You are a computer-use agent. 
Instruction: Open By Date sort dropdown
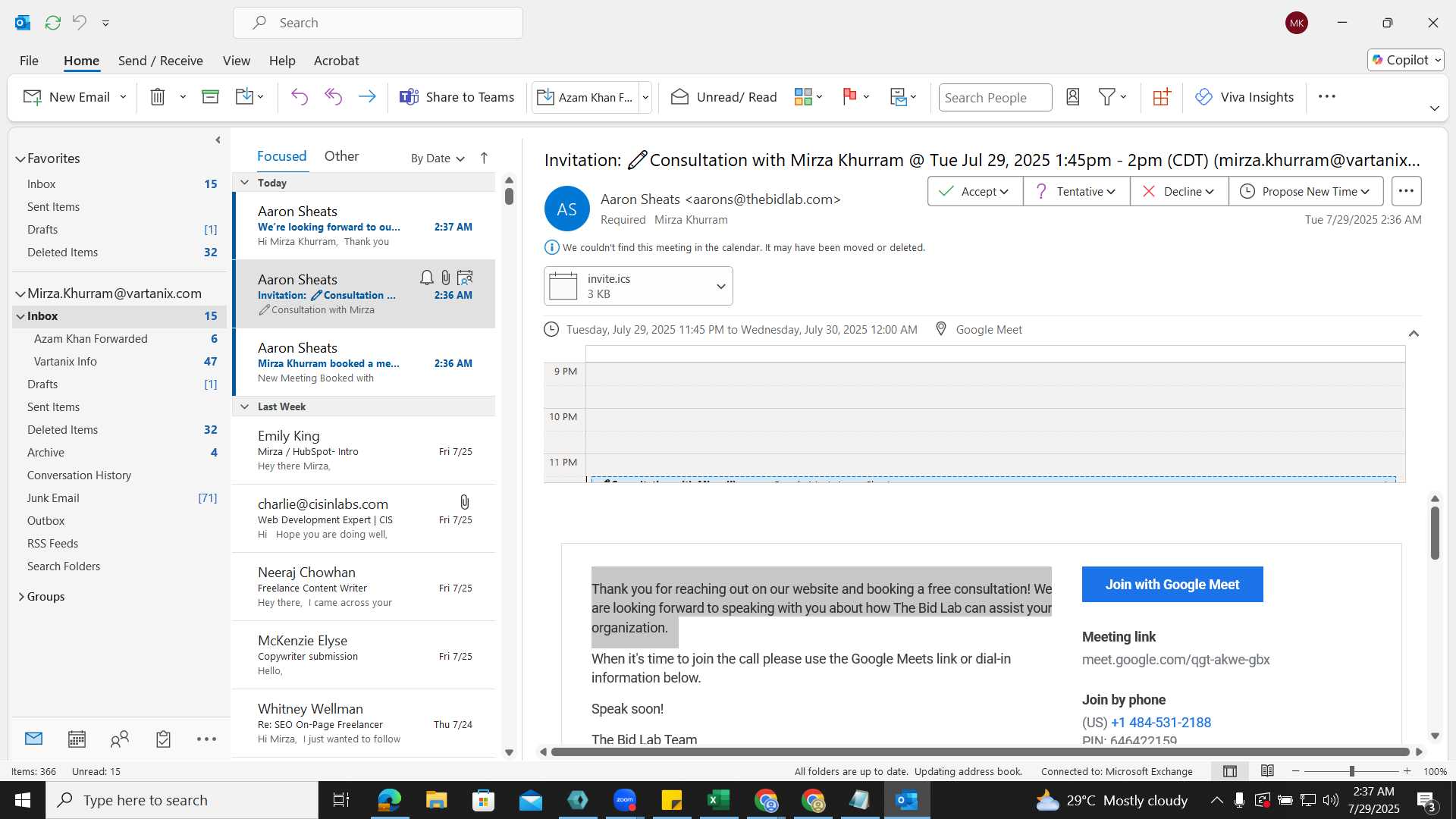tap(438, 158)
